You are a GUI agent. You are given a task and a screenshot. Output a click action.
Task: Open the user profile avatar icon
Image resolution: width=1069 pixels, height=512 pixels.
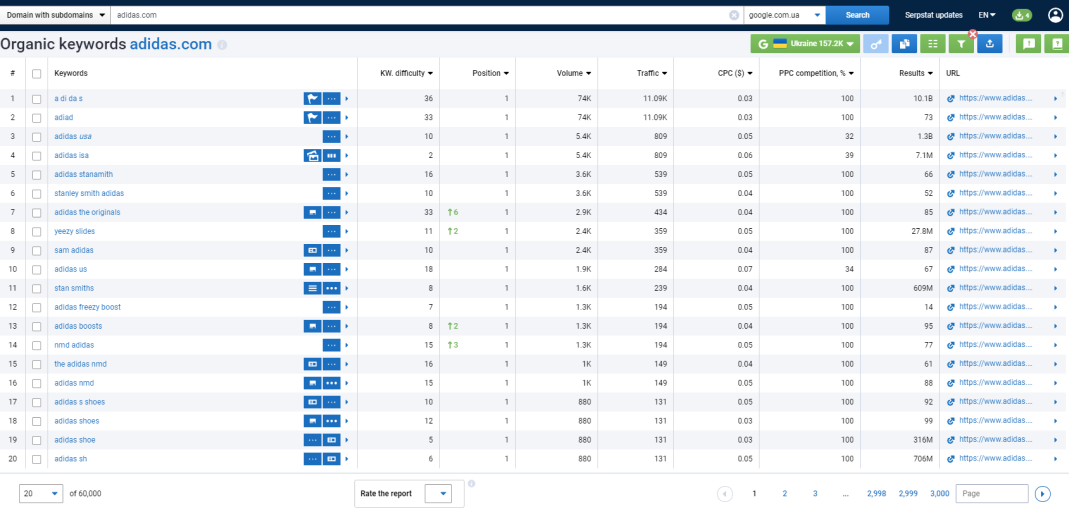[1055, 15]
